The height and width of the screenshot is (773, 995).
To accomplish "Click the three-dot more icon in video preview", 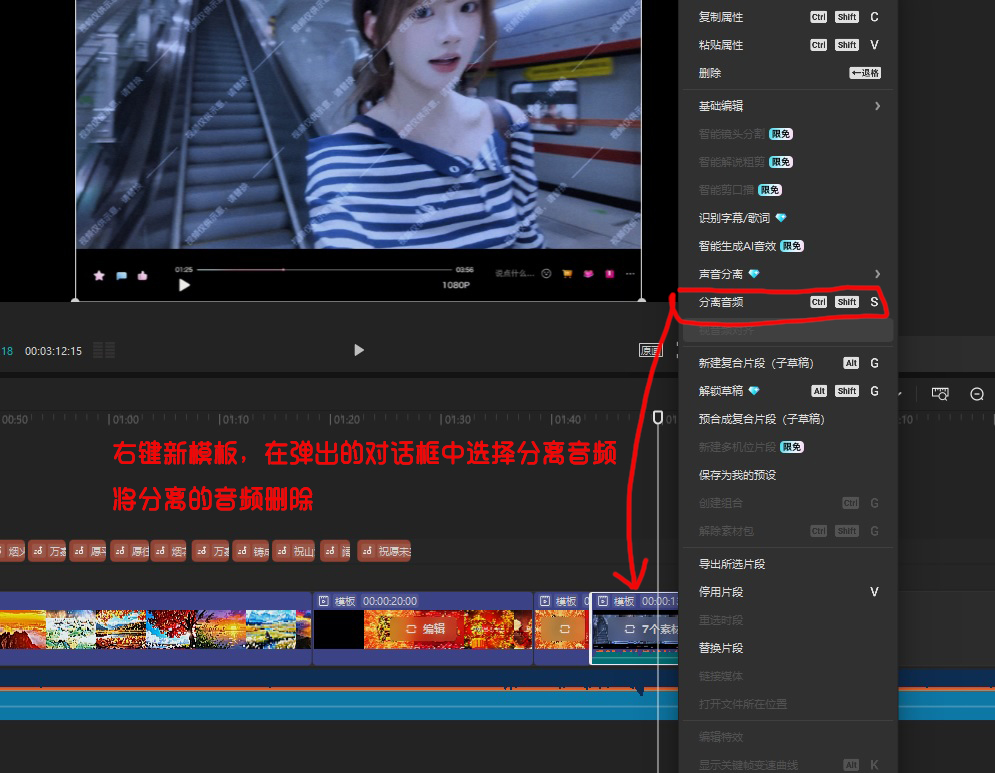I will [630, 273].
